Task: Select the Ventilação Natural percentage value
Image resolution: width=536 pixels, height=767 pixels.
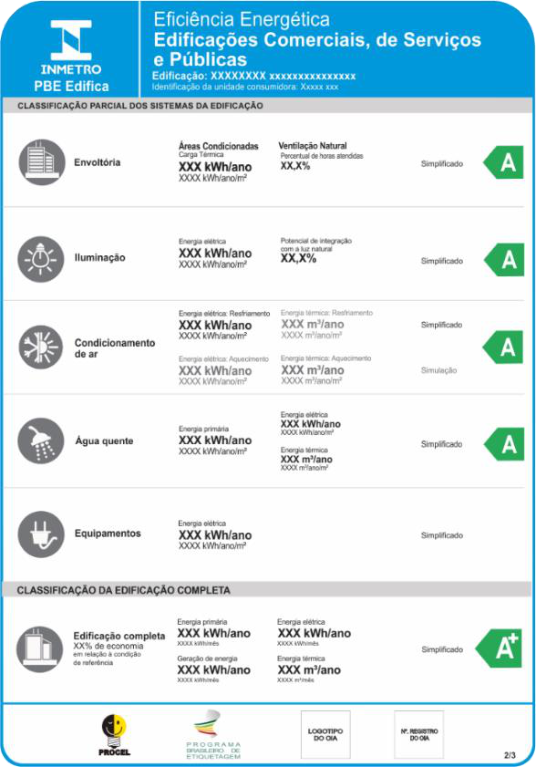Action: 295,166
